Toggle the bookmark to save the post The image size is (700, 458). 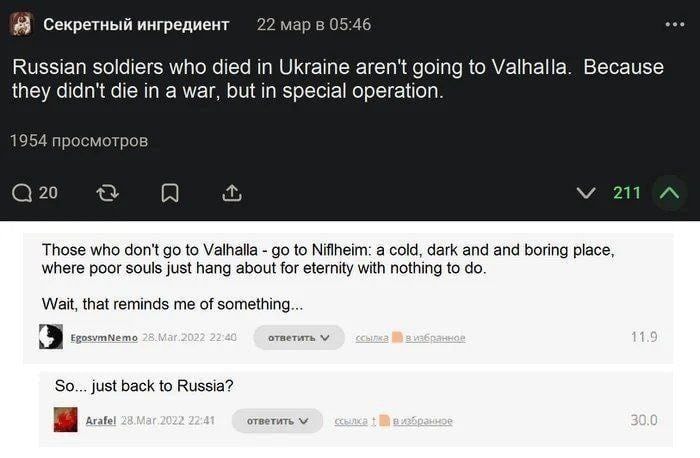(169, 192)
